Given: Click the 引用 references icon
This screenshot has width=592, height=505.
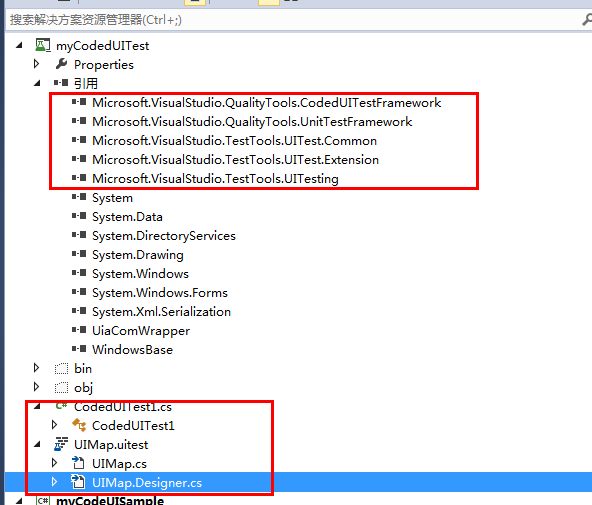Looking at the screenshot, I should pyautogui.click(x=61, y=83).
